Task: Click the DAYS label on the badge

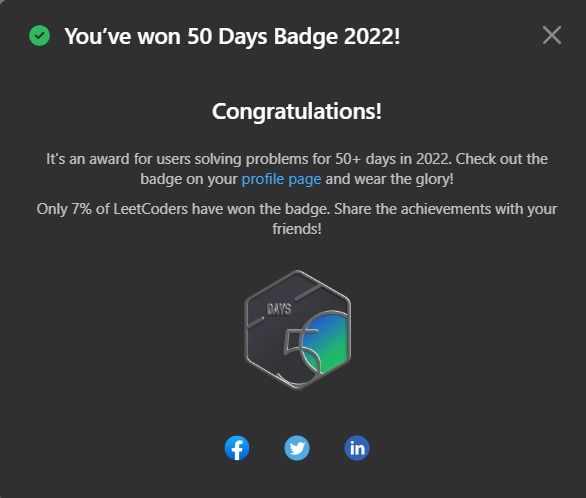Action: 279,309
